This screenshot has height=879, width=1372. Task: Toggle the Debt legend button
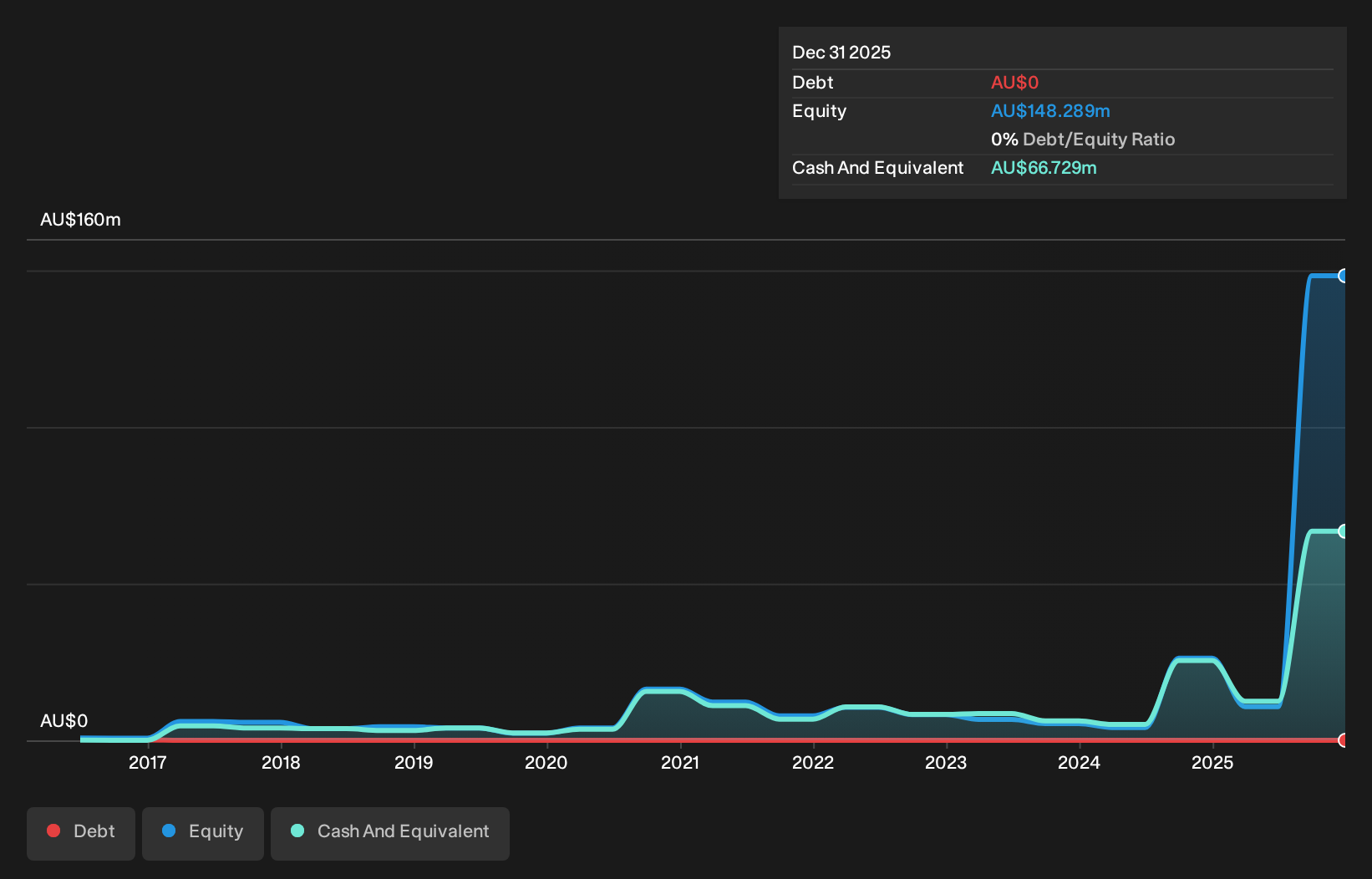click(81, 833)
